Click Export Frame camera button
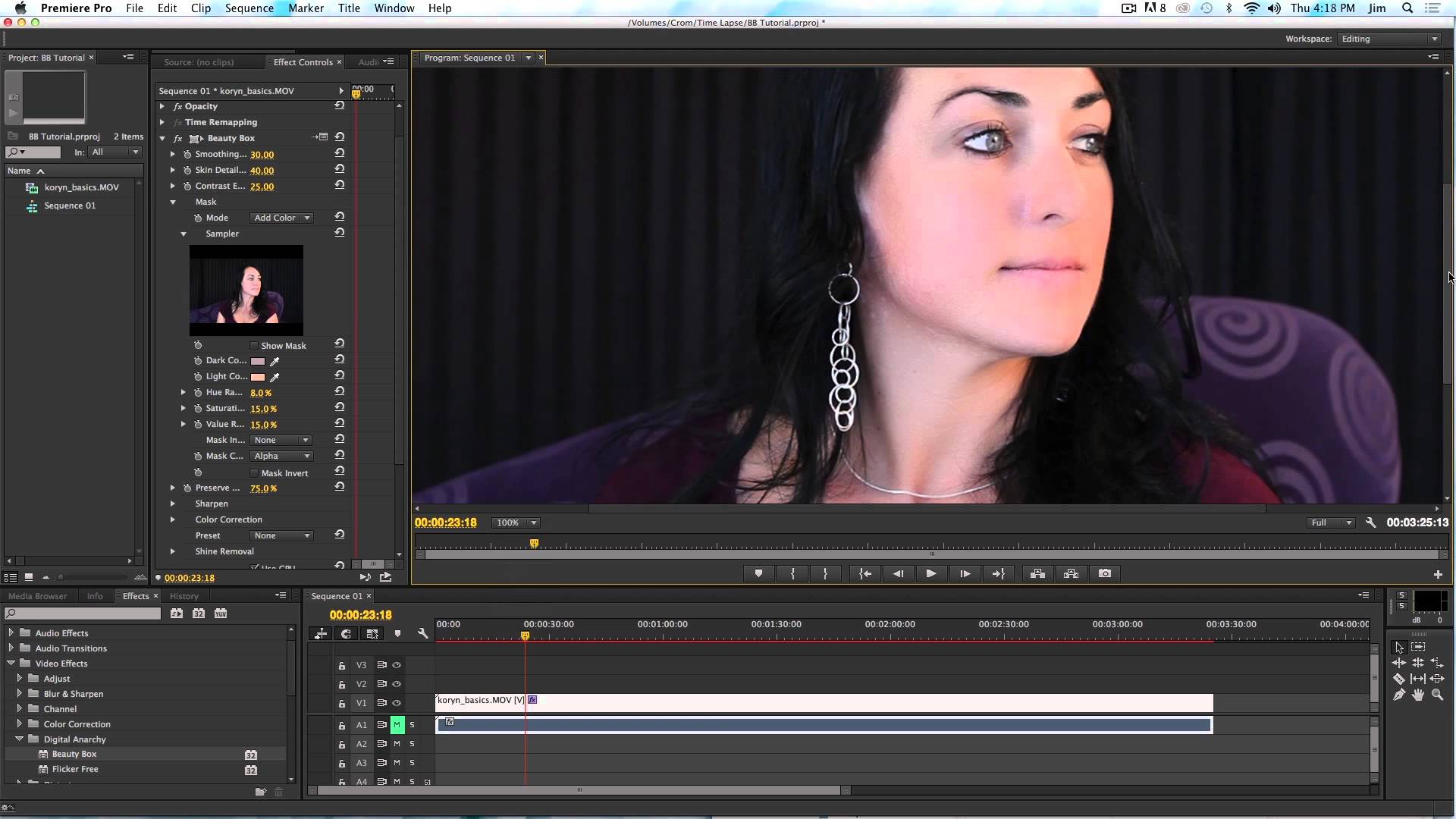1456x819 pixels. (1105, 574)
